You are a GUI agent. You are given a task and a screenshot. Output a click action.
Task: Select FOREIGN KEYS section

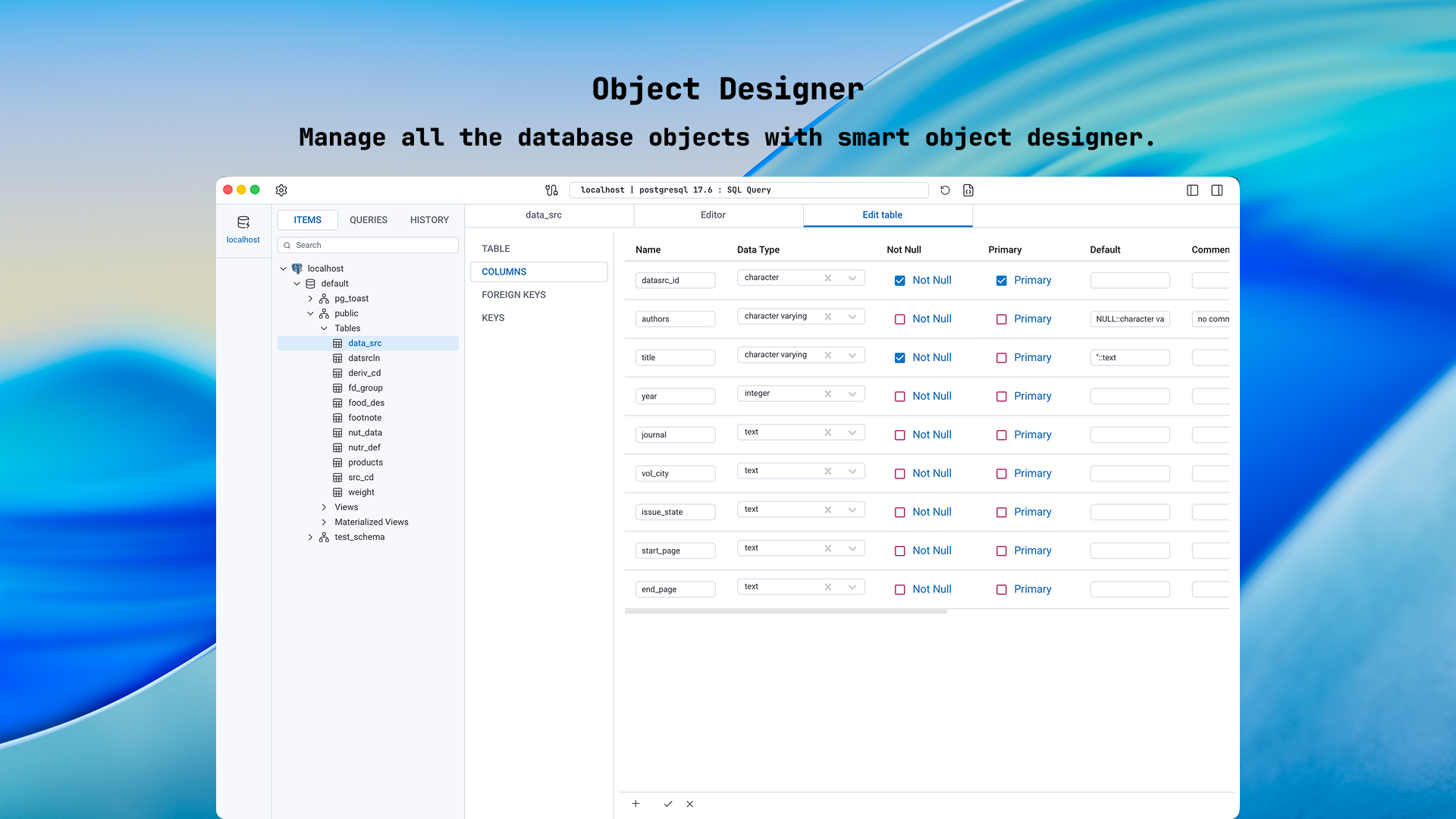(x=513, y=295)
